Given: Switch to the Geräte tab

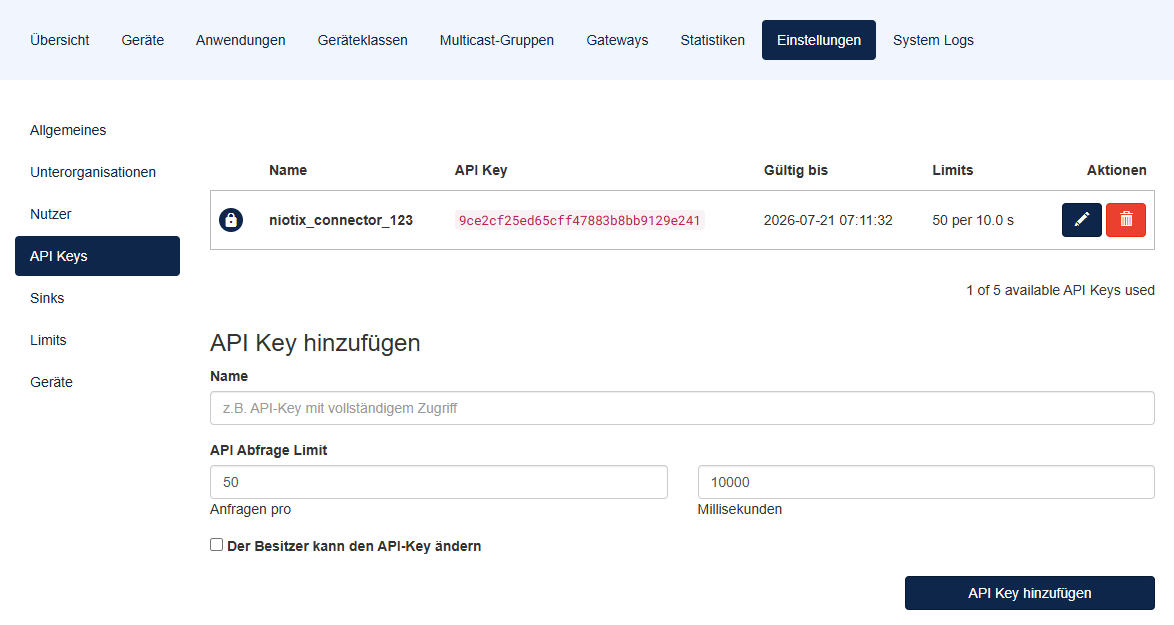Looking at the screenshot, I should [142, 40].
